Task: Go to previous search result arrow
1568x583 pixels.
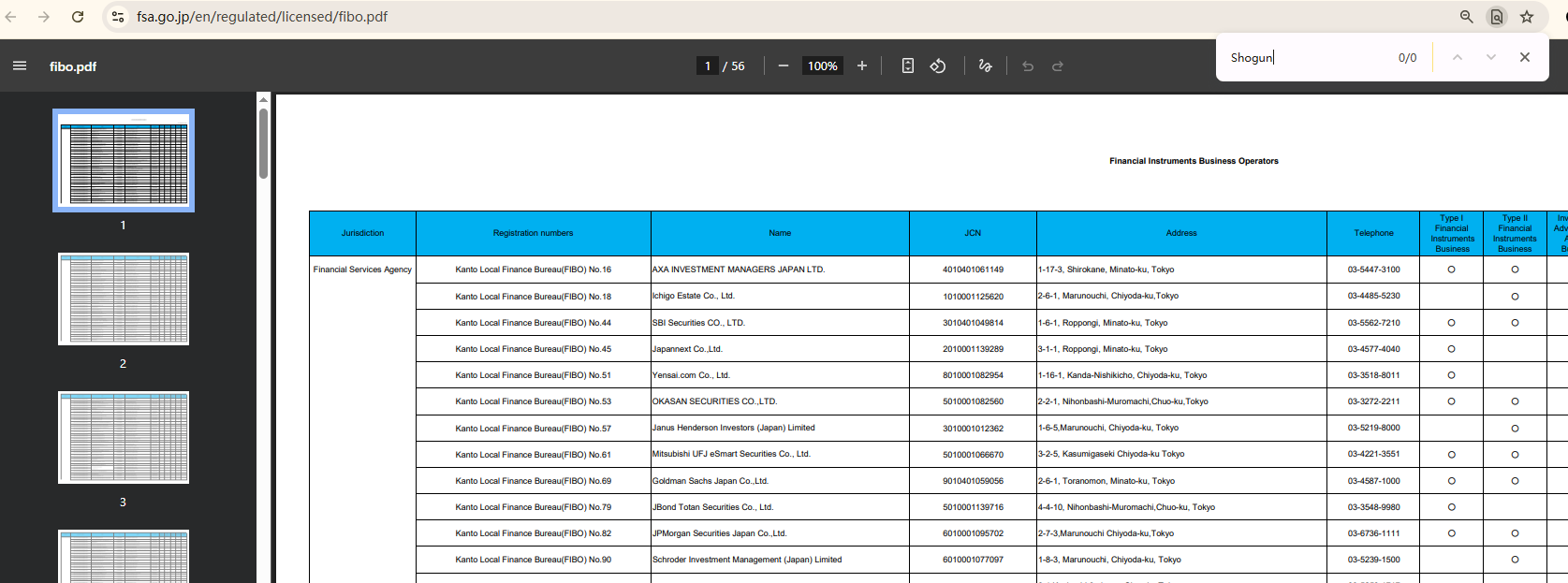Action: [1458, 57]
